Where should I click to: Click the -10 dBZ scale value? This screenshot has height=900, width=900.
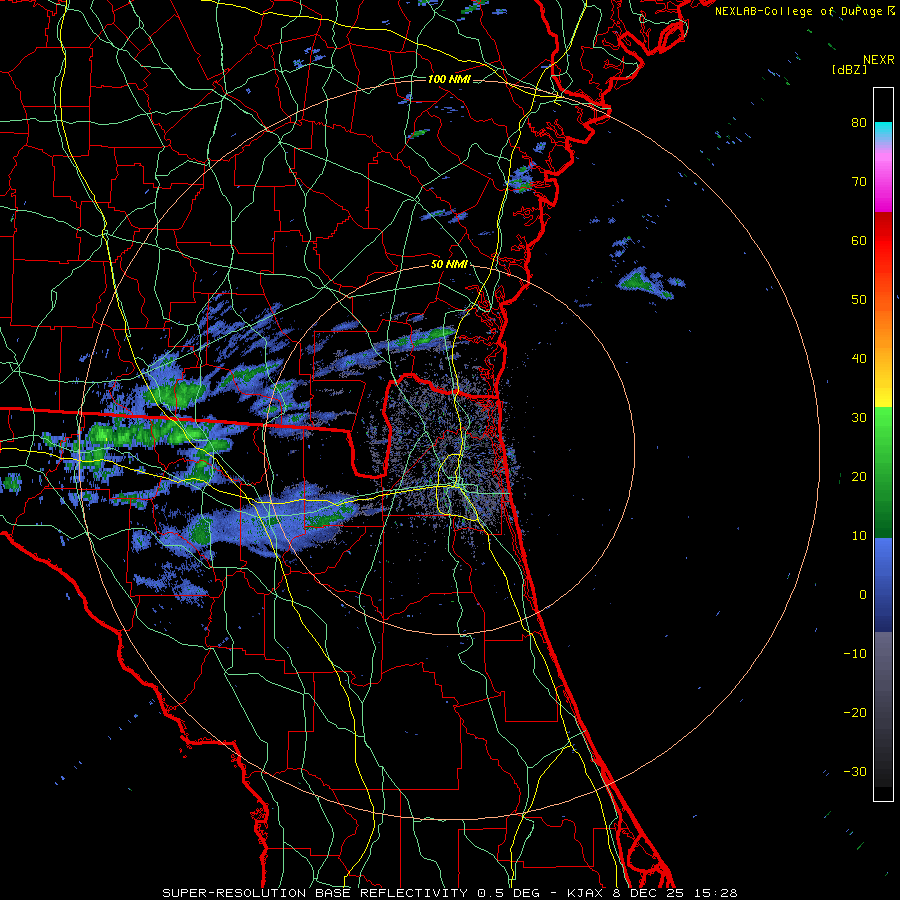855,654
